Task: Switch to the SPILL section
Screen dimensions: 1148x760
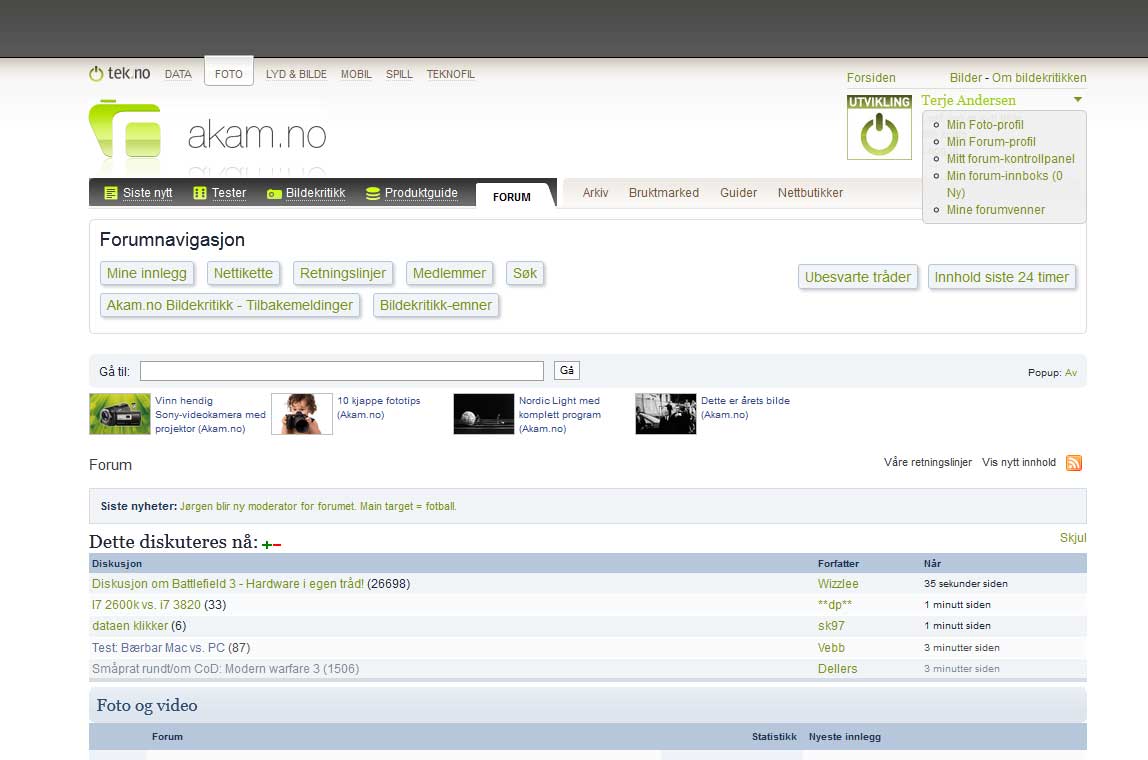Action: pyautogui.click(x=399, y=74)
